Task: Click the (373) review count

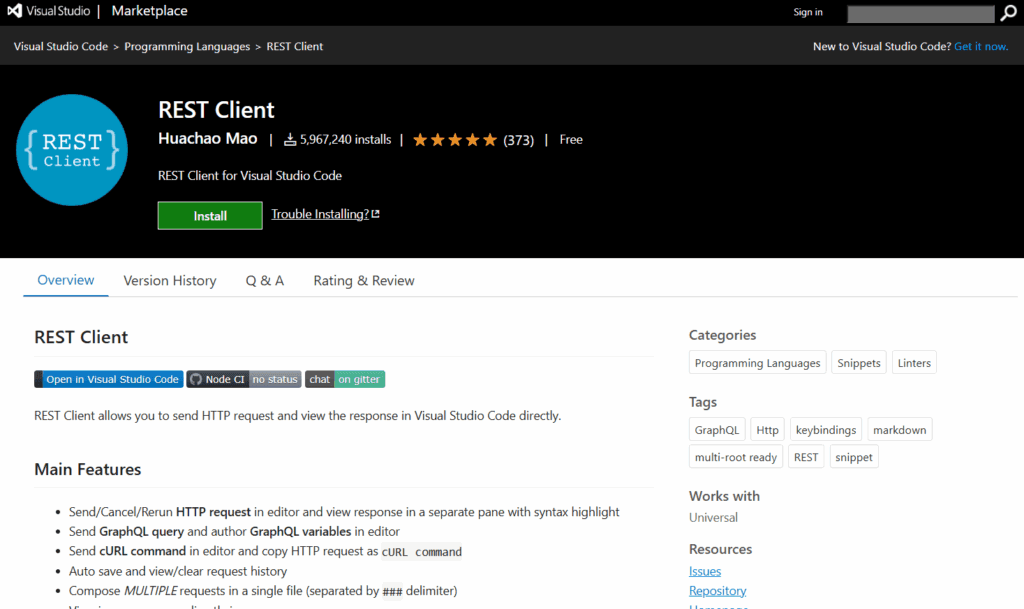Action: tap(519, 140)
